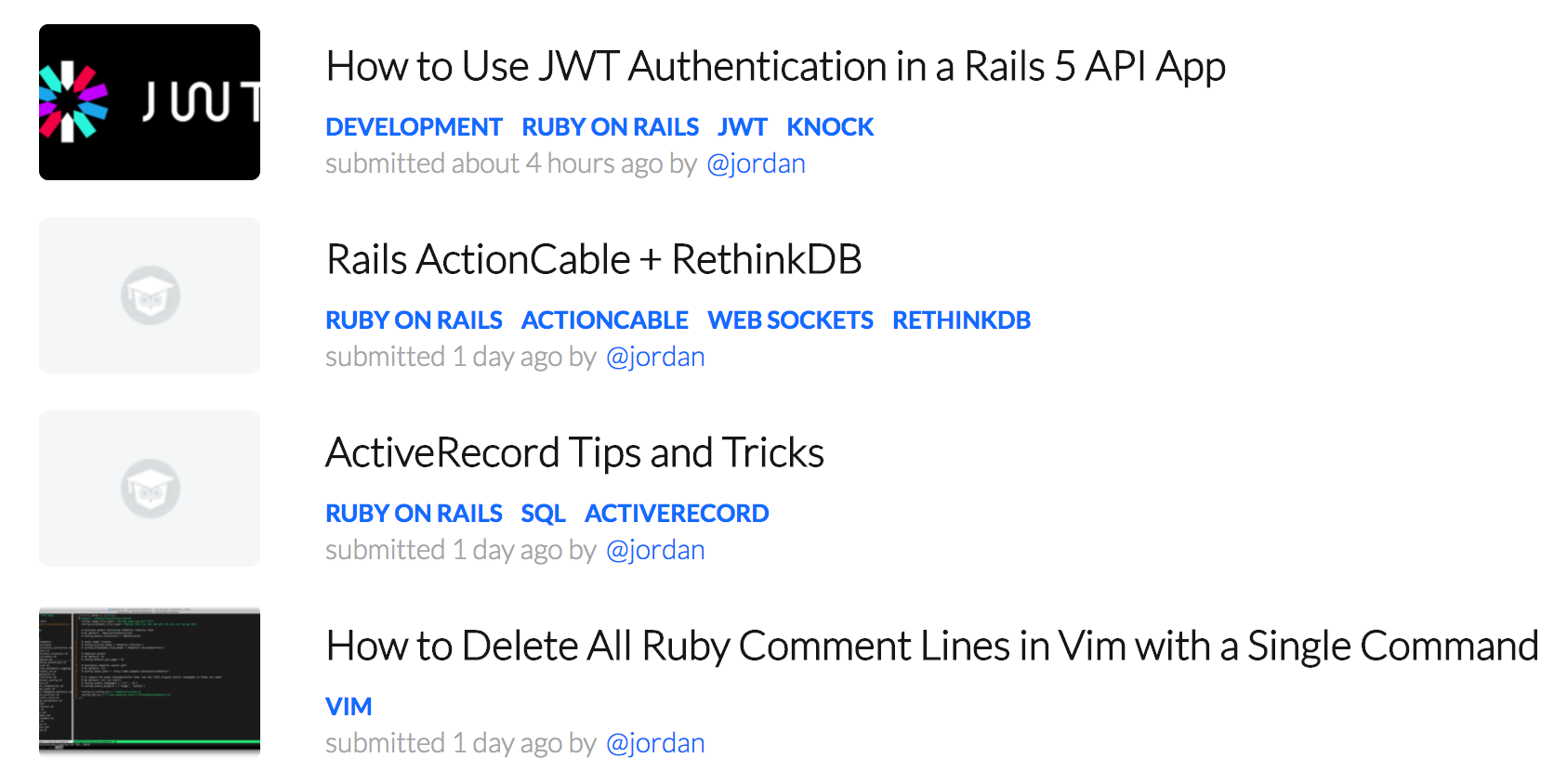1567x784 pixels.
Task: Open the JWT logo thumbnail image
Action: (150, 102)
